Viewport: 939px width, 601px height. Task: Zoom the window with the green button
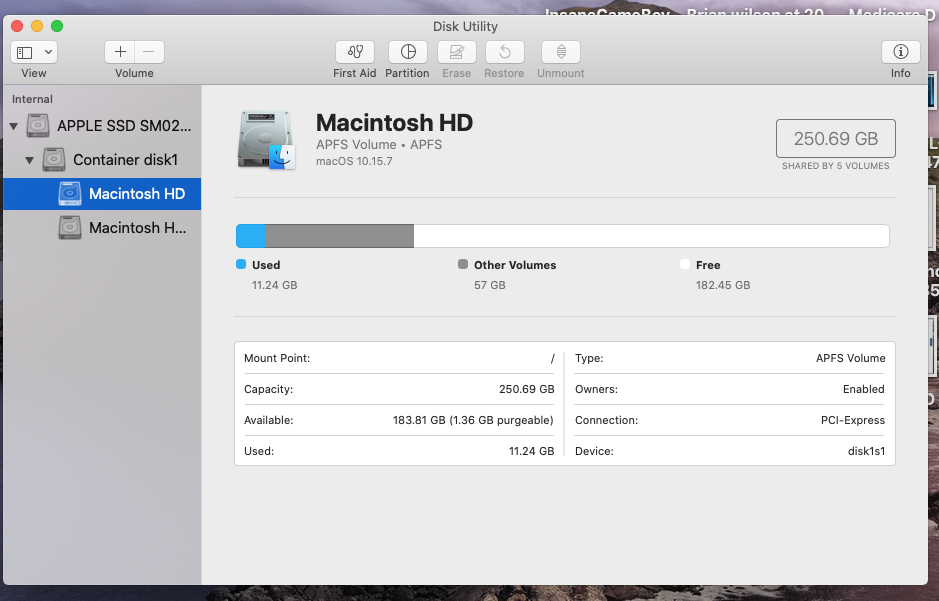[57, 26]
